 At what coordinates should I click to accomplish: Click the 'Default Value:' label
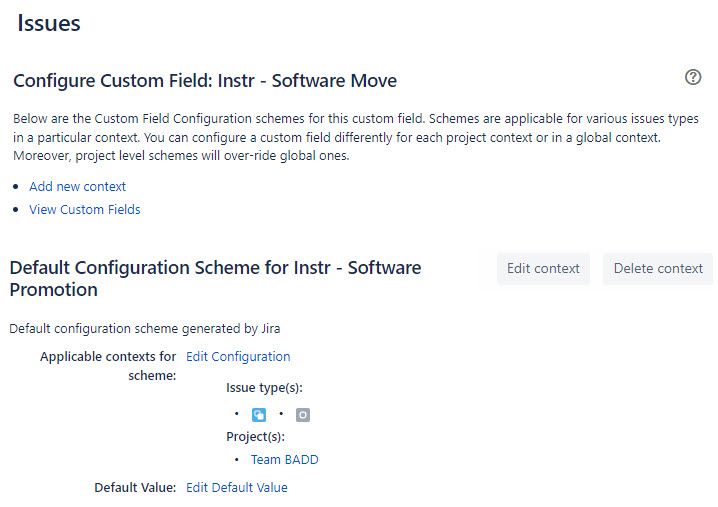pyautogui.click(x=135, y=488)
